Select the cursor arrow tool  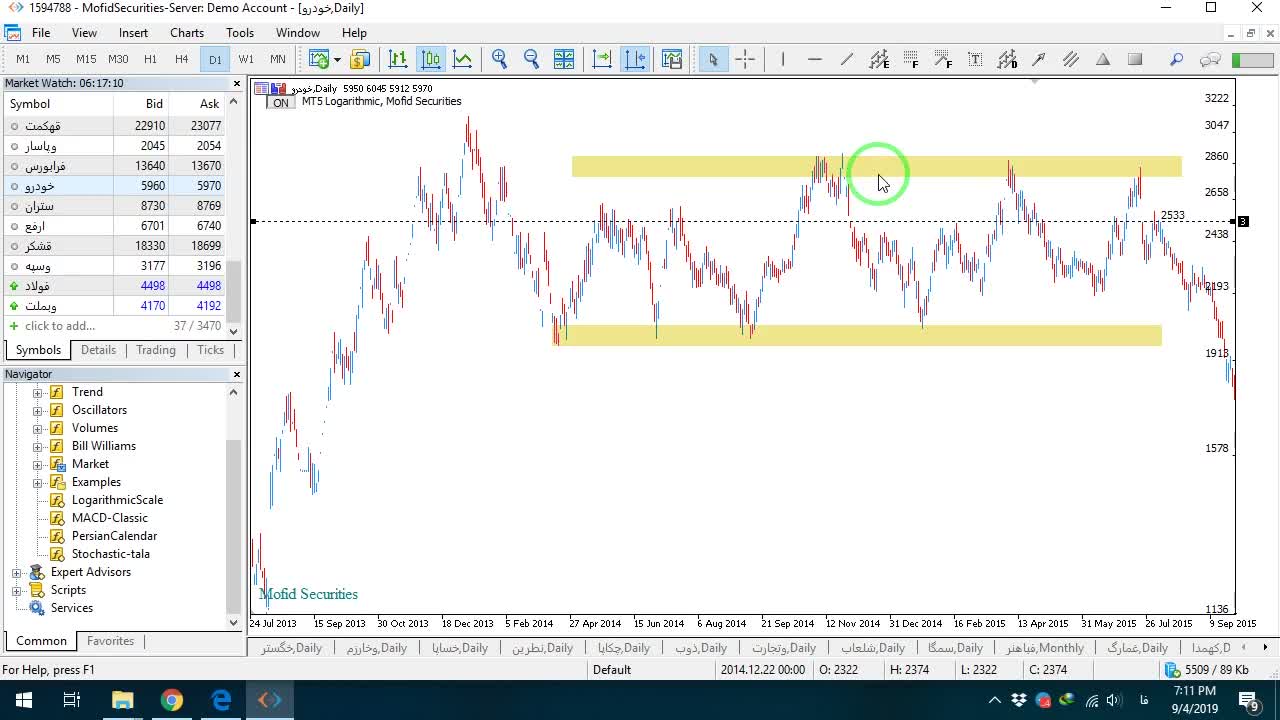713,60
